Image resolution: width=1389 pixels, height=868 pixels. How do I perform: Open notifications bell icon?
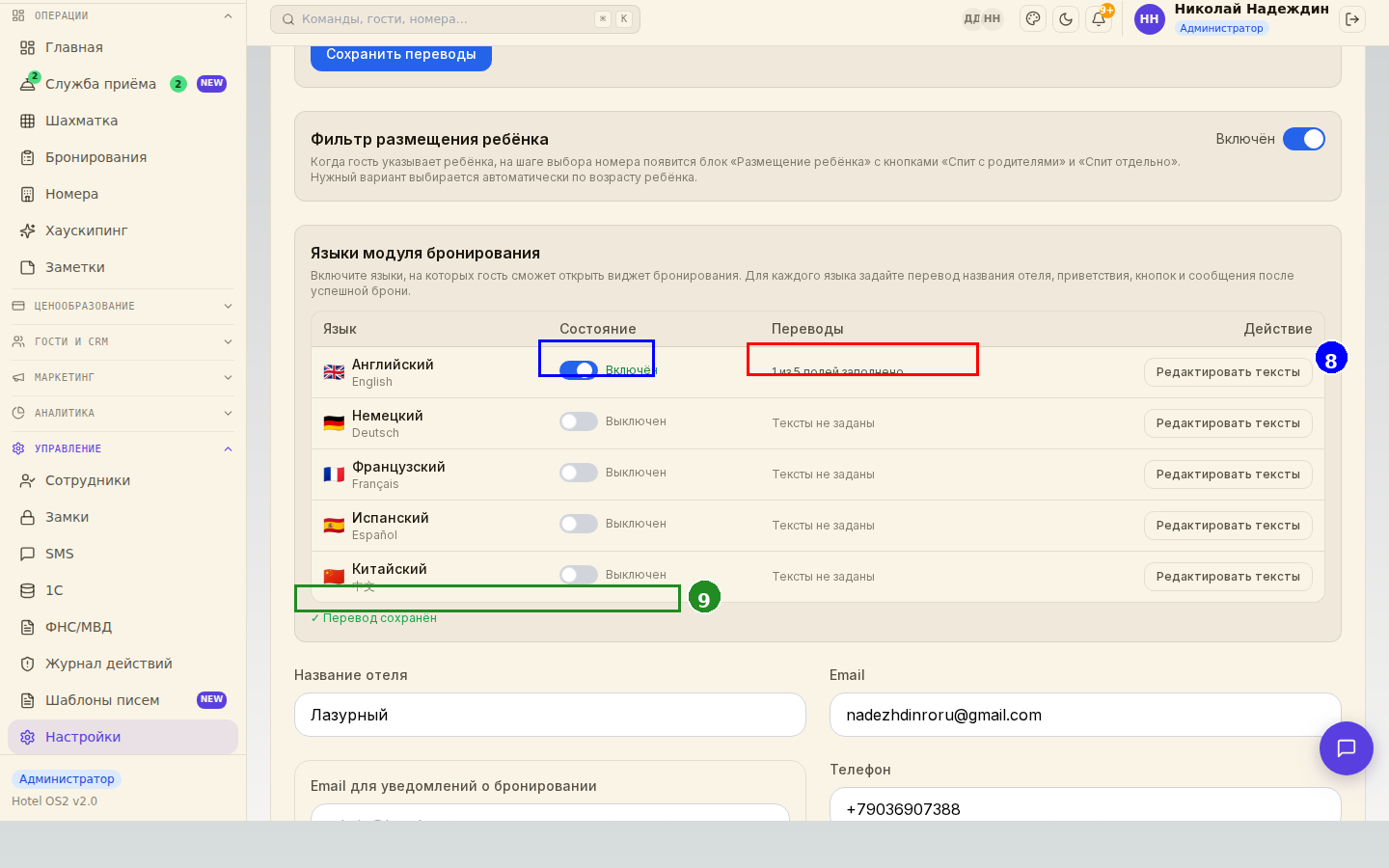click(1099, 18)
